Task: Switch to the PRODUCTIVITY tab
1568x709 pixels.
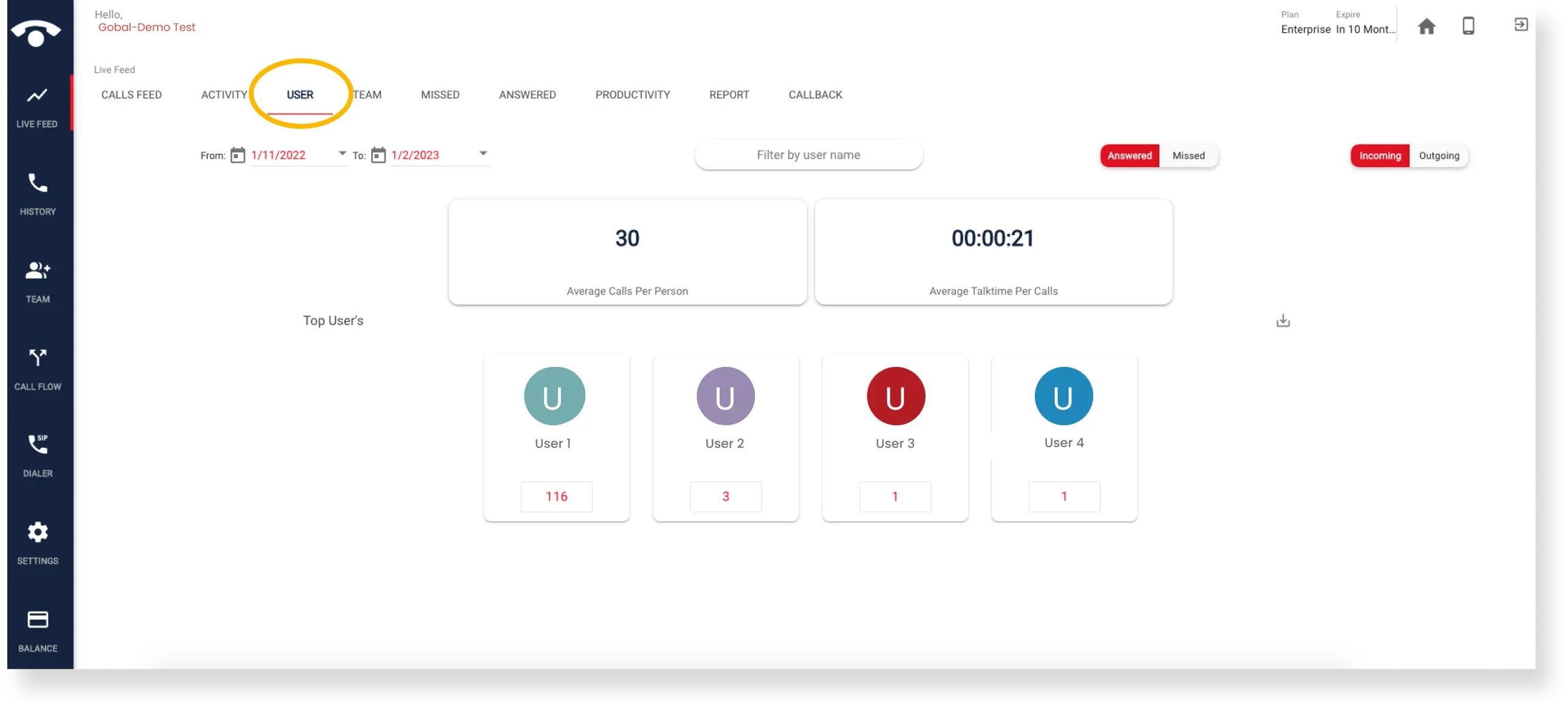Action: coord(632,94)
